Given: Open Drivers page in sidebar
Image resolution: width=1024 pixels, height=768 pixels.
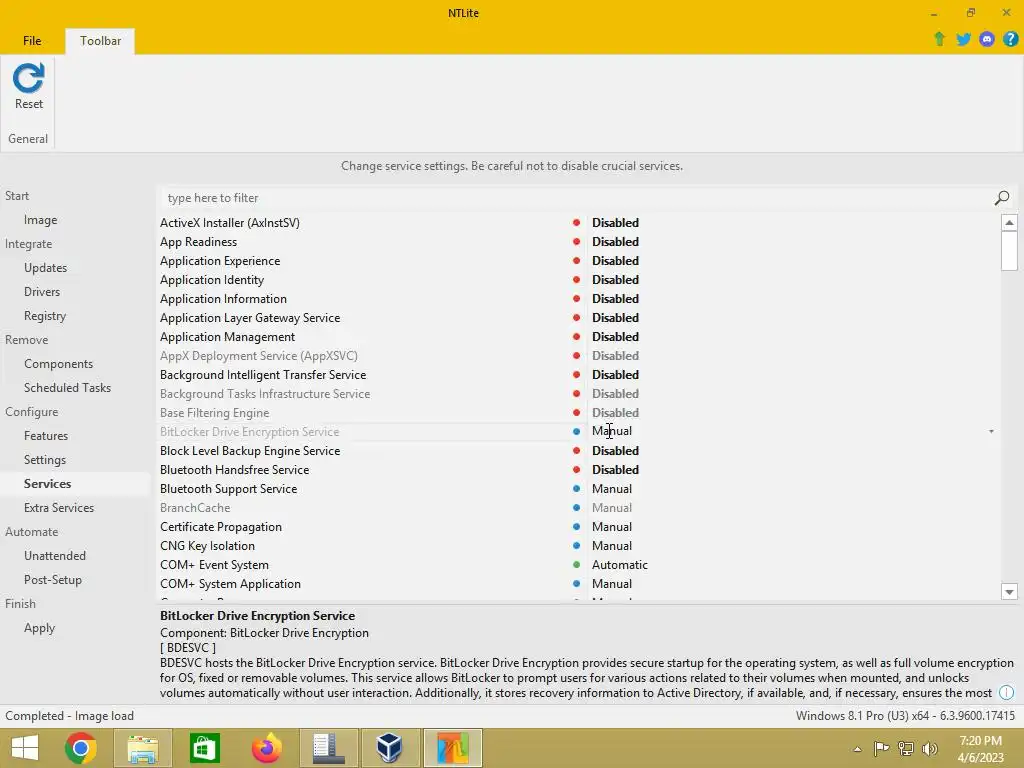Looking at the screenshot, I should [42, 292].
